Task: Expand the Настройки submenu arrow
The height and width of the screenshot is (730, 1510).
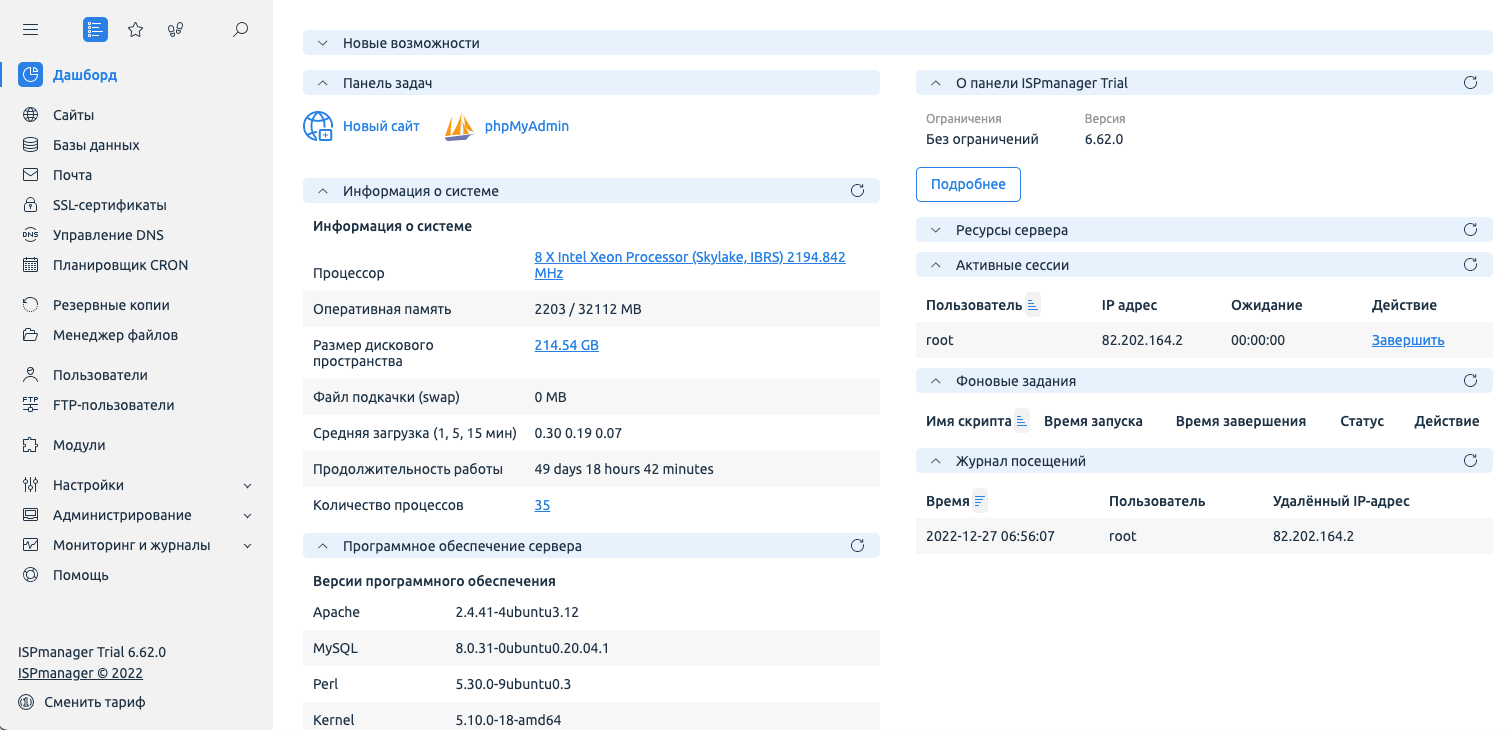Action: (x=248, y=485)
